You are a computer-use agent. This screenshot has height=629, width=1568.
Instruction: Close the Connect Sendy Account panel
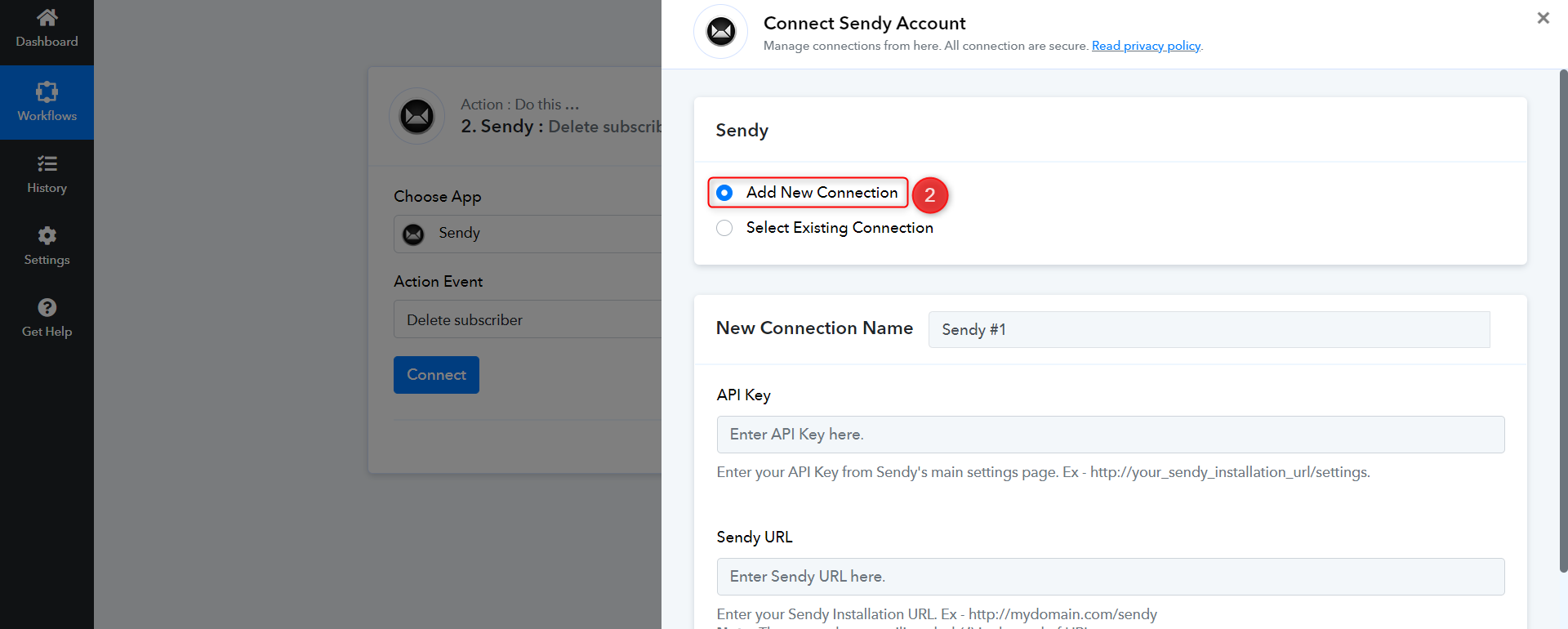coord(1543,18)
